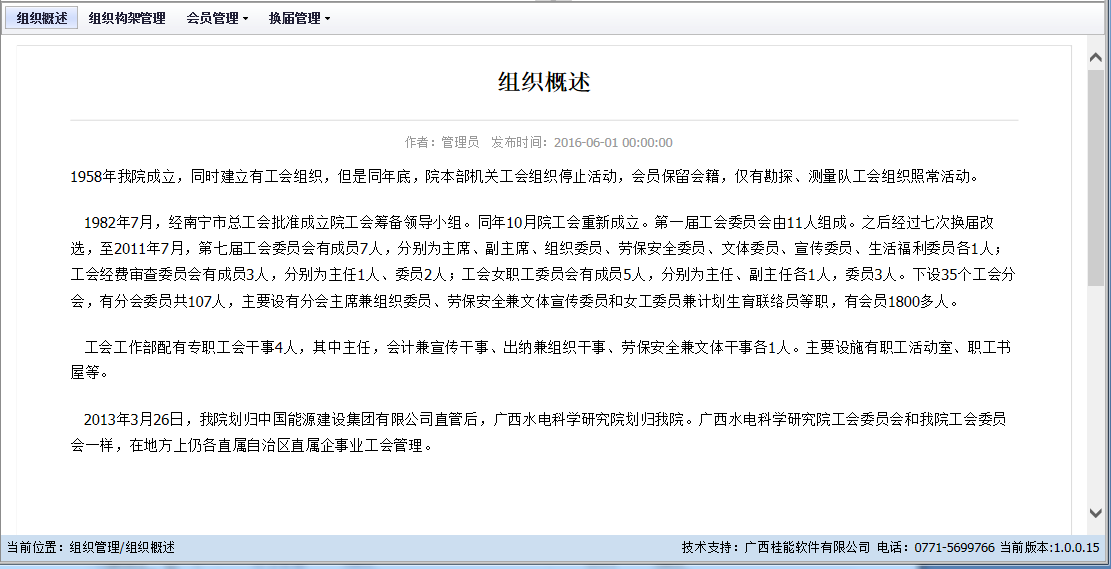
Task: Click the author name 管理员
Action: (x=460, y=142)
